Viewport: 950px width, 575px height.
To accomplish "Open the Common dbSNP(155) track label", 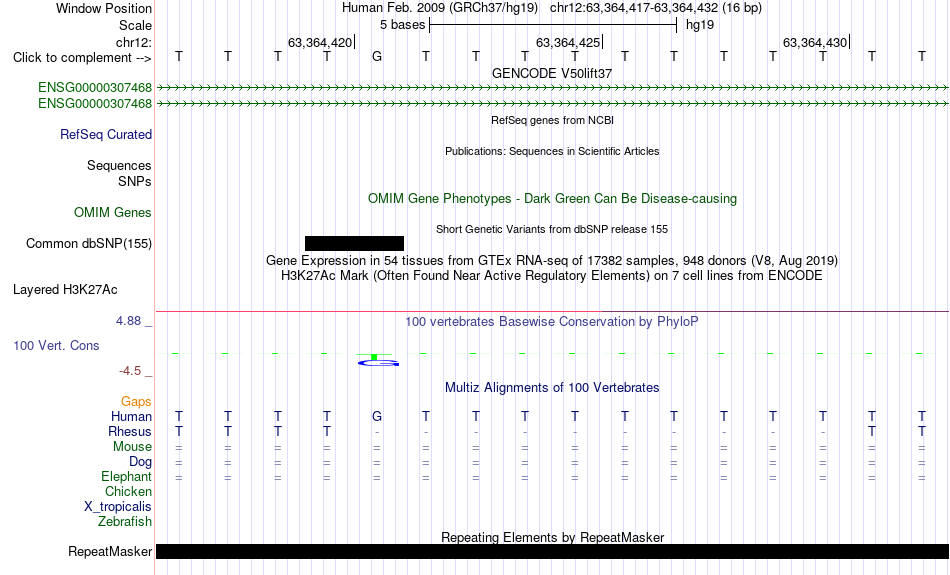I will [x=89, y=244].
